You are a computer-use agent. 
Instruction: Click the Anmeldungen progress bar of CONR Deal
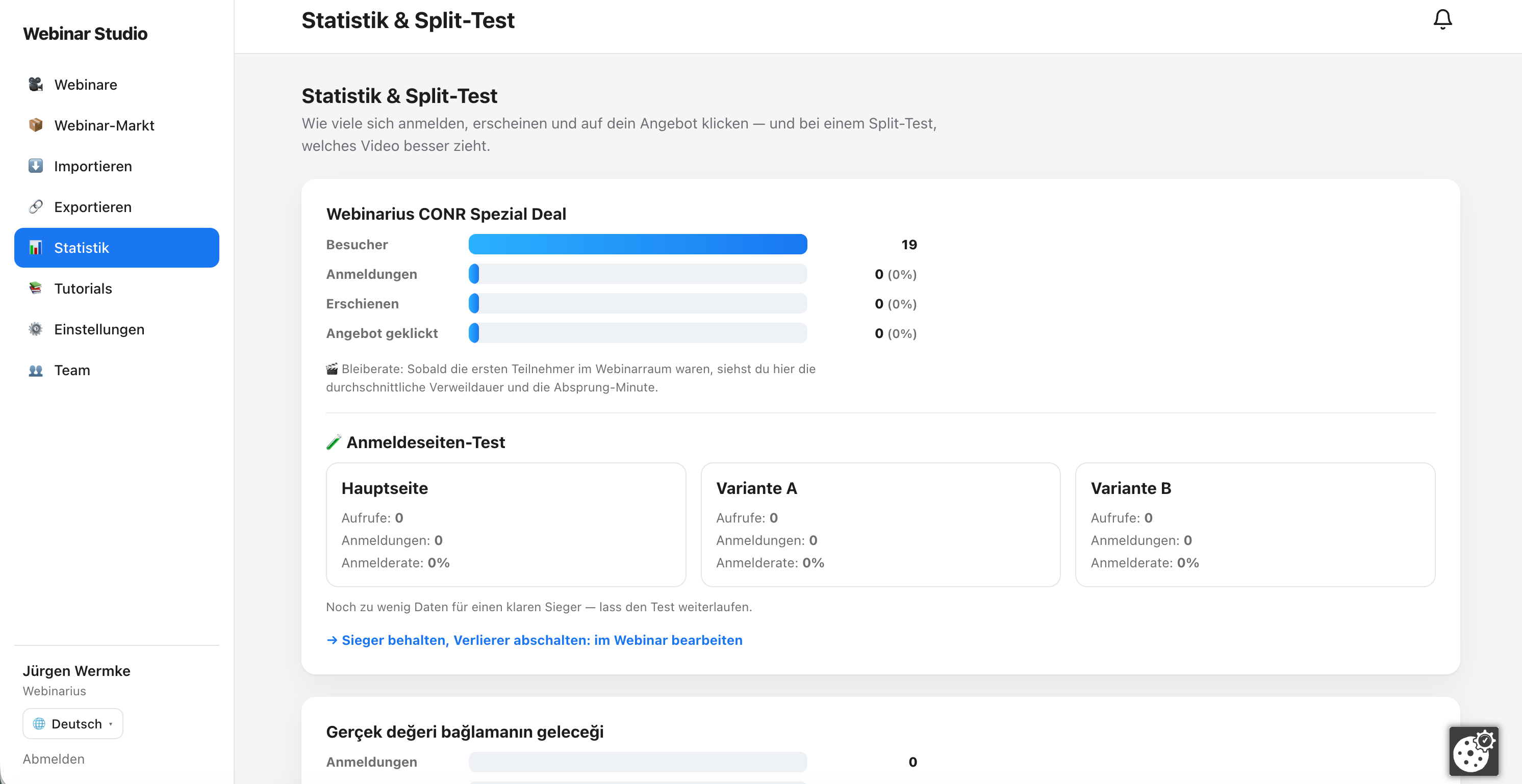click(638, 274)
